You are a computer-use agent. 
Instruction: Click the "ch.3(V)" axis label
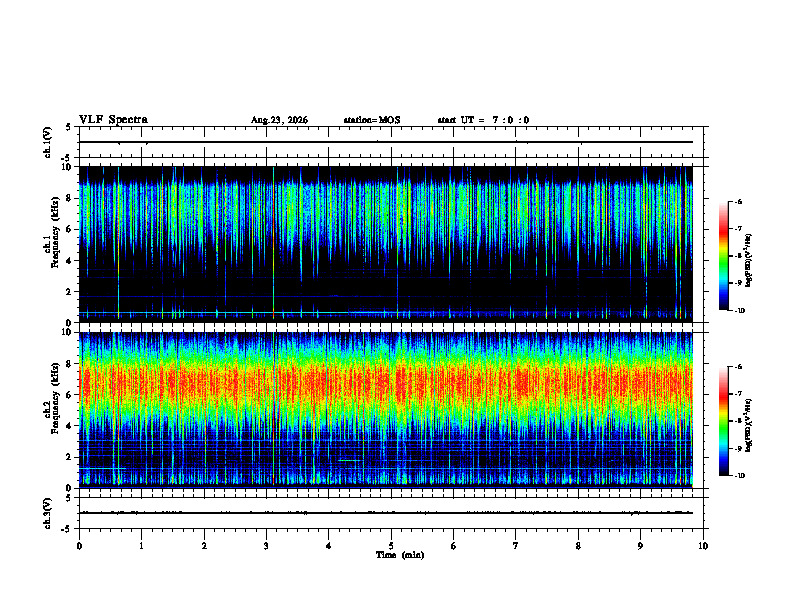48,514
